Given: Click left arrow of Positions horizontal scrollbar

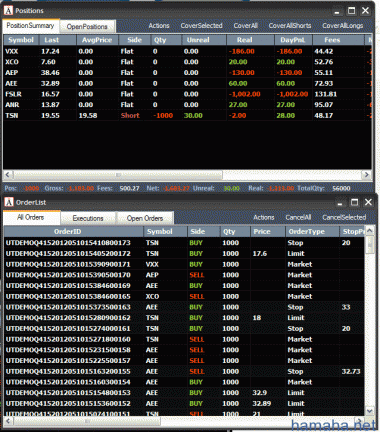Looking at the screenshot, I should click(x=8, y=174).
